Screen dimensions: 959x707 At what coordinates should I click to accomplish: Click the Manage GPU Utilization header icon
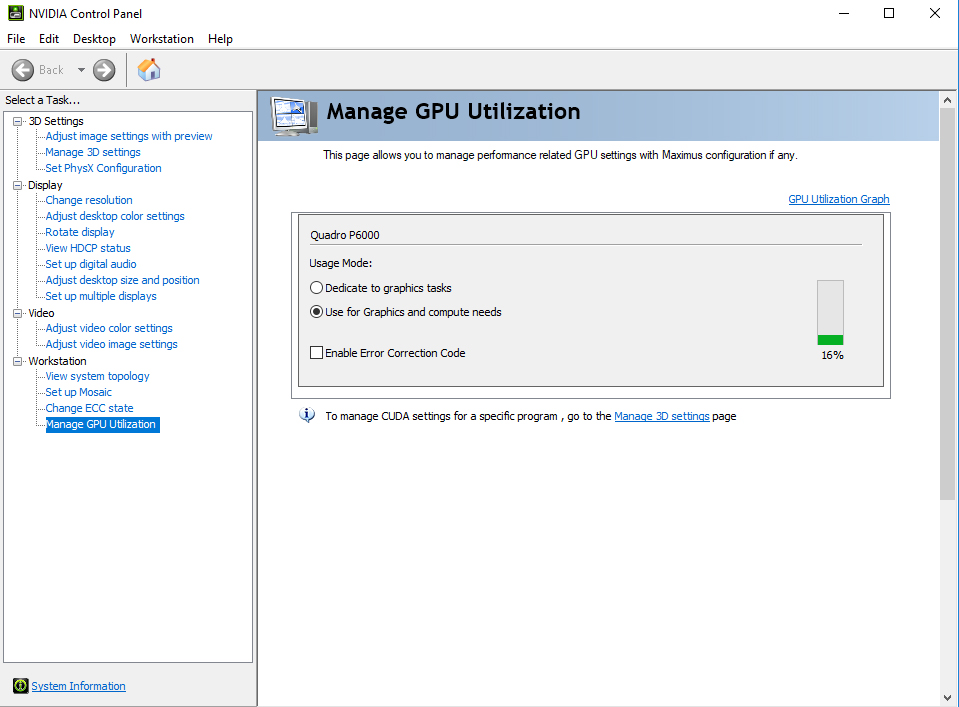295,114
